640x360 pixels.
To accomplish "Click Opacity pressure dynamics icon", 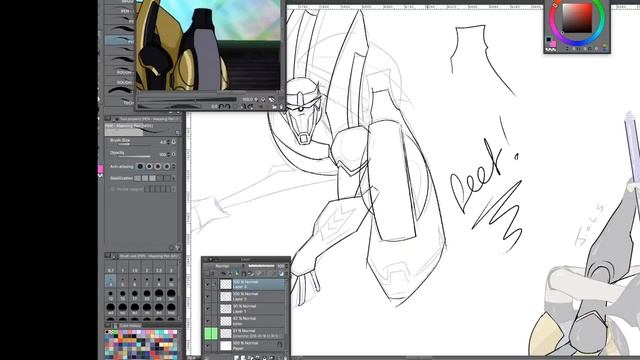I will click(x=173, y=154).
